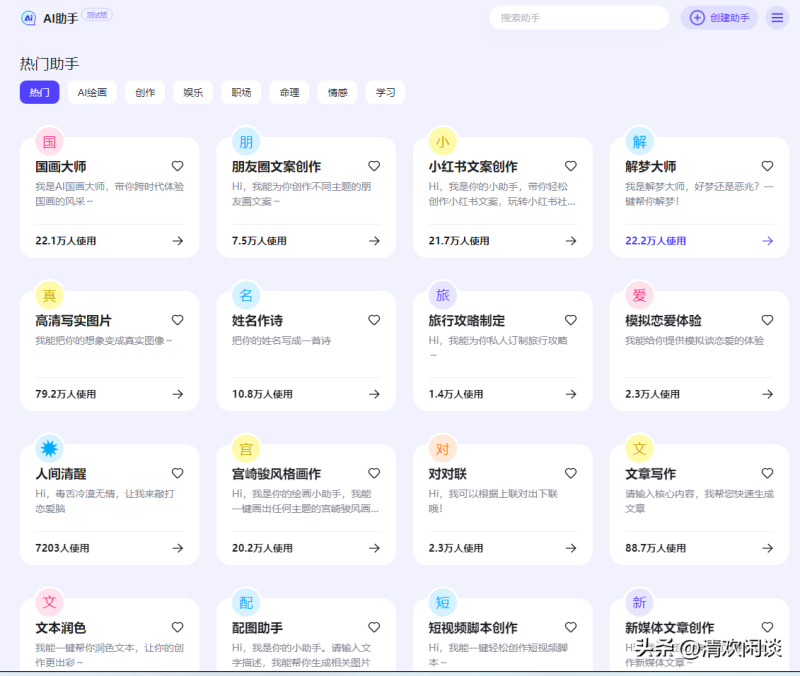
Task: Open 宫崎骏风格画作 via its arrow
Action: (x=374, y=548)
